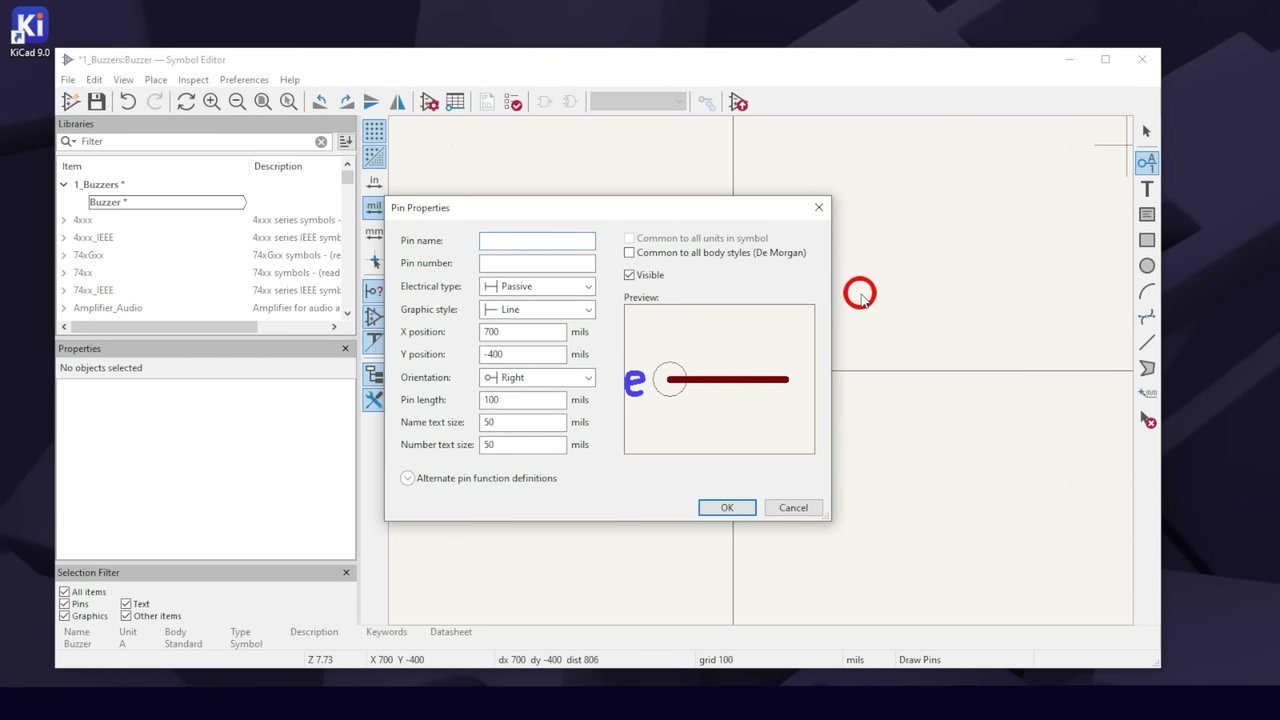
Task: Click the Save icon in toolbar
Action: click(96, 102)
